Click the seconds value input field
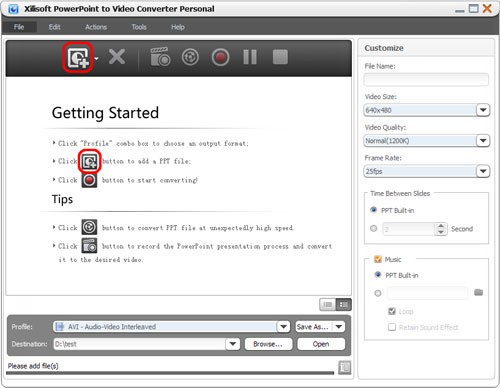 pos(409,229)
